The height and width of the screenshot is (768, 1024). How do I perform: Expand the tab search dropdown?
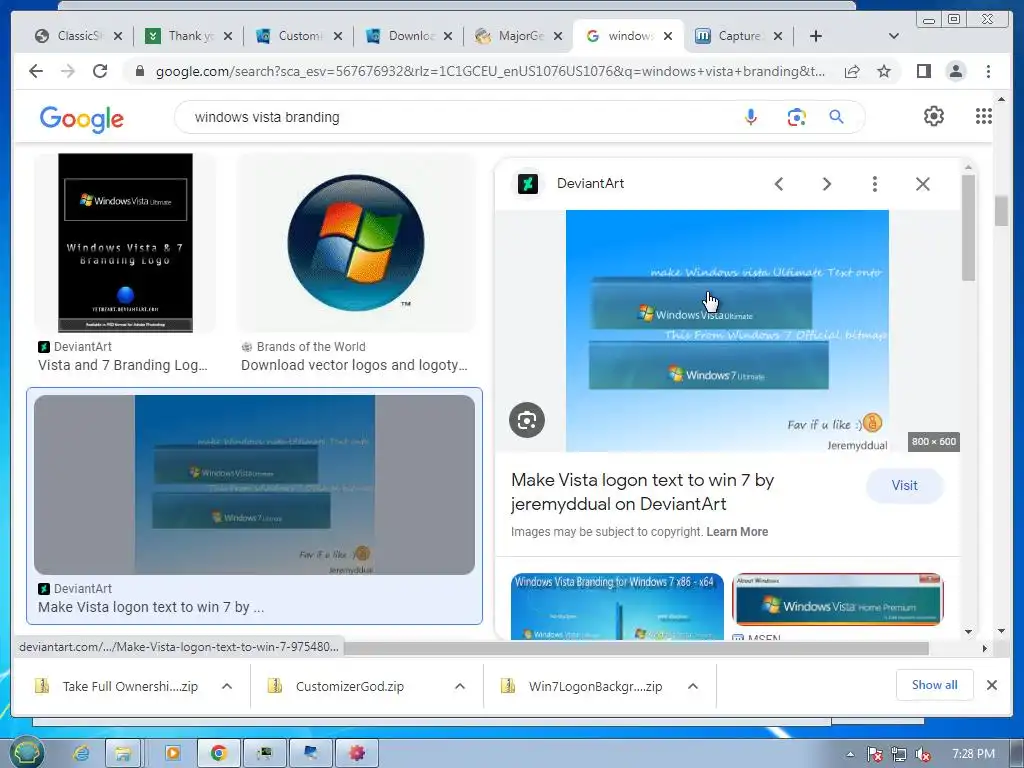click(894, 36)
